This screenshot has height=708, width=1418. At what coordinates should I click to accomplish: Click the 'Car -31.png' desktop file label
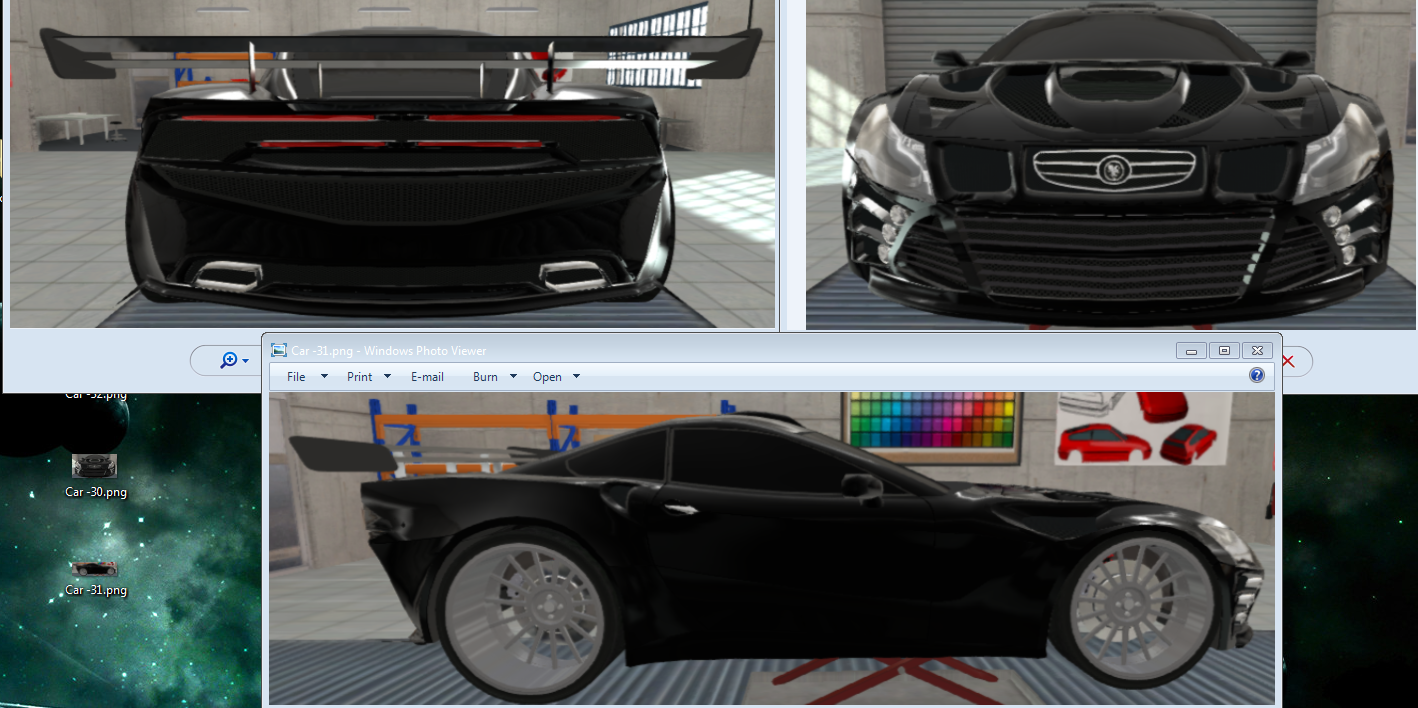(x=96, y=590)
